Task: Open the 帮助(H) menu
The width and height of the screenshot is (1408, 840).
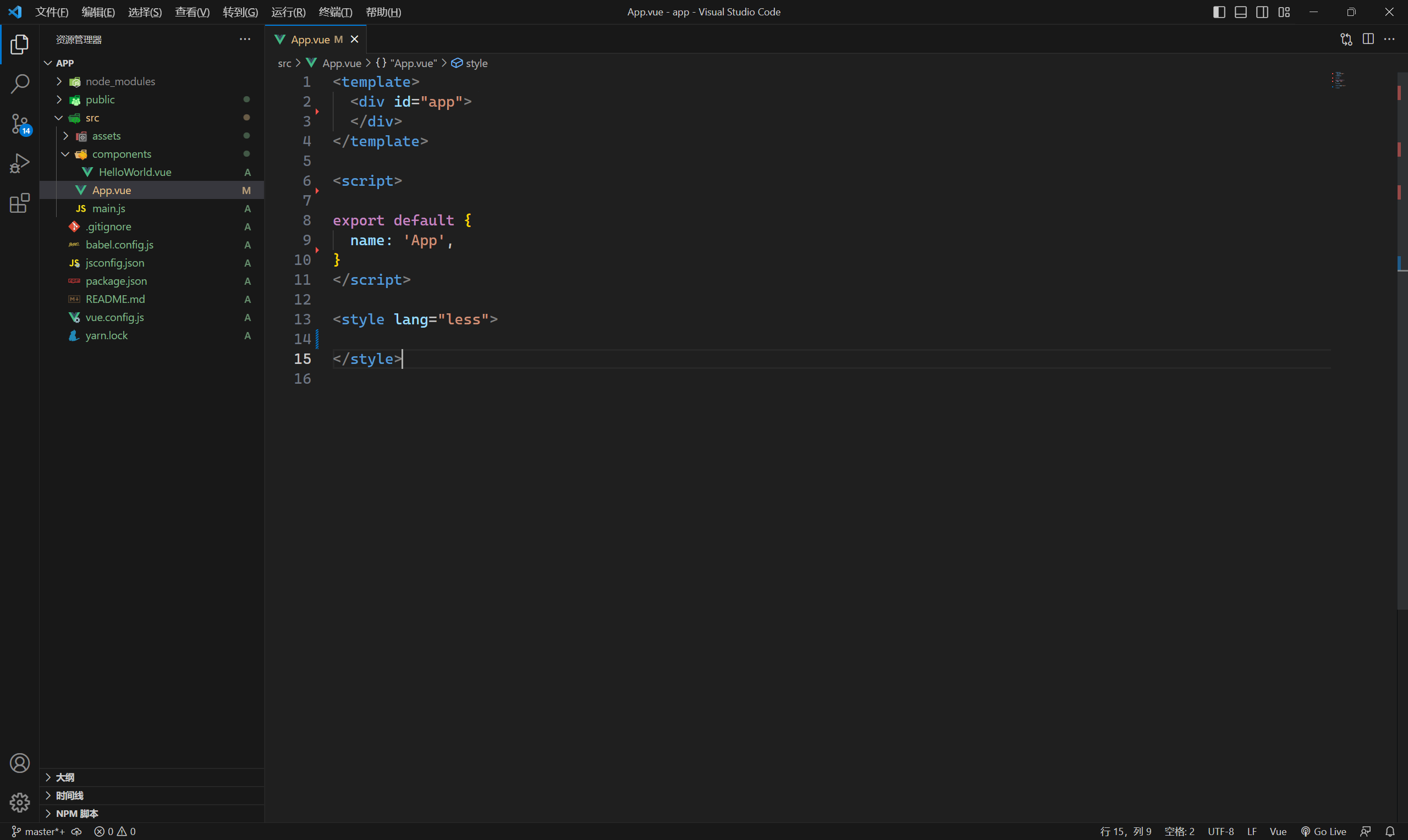Action: [383, 12]
